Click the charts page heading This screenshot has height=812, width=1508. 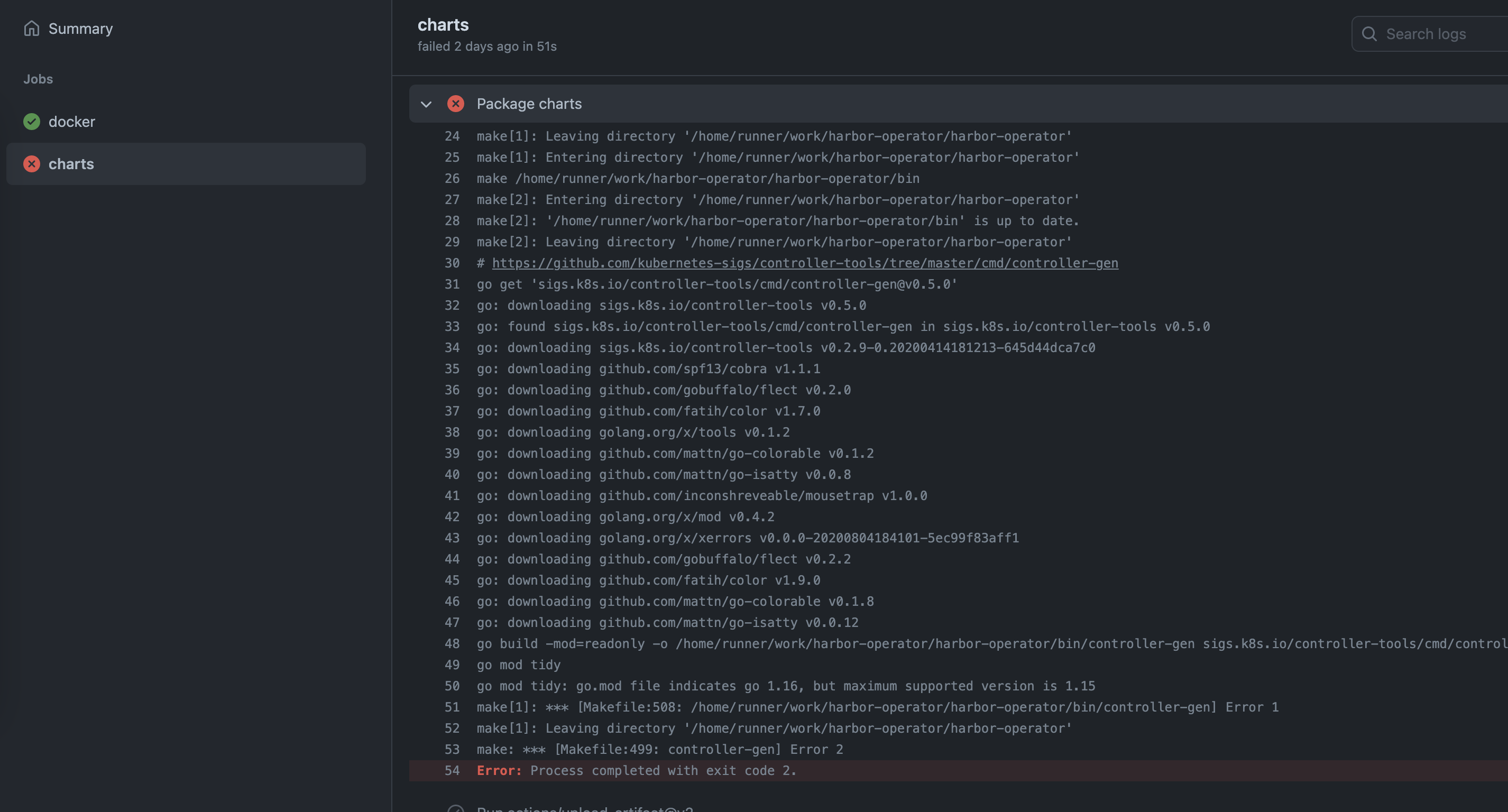pyautogui.click(x=443, y=25)
